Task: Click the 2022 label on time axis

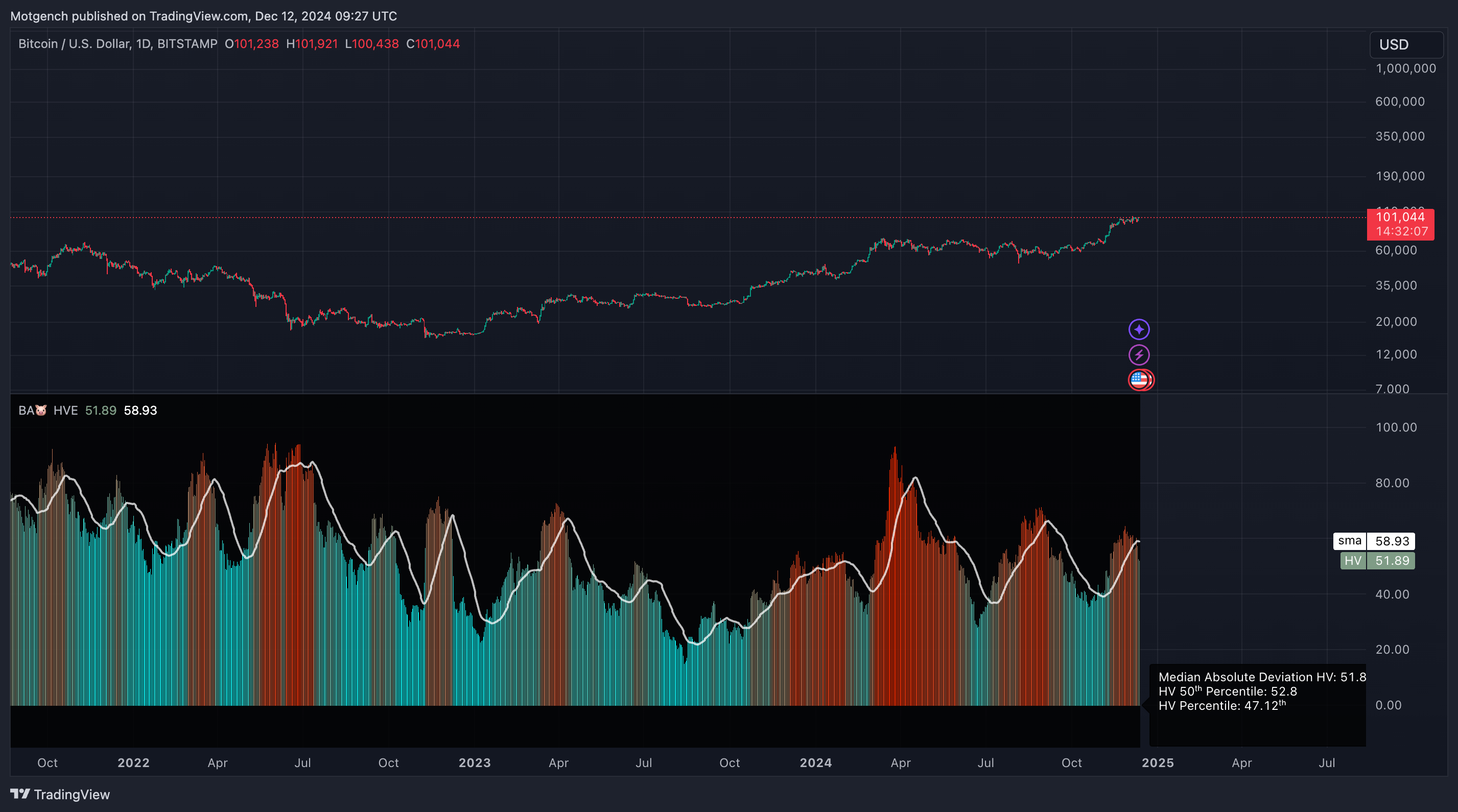Action: 133,763
